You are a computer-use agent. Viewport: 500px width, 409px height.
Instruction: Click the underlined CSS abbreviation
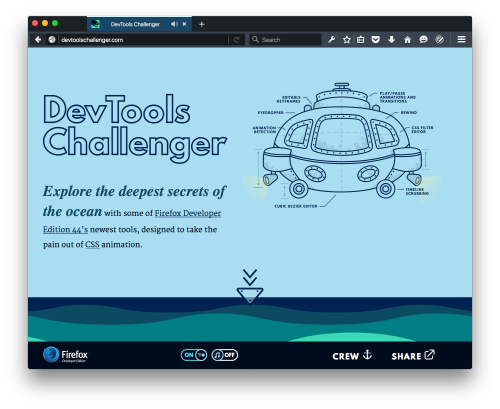[92, 244]
